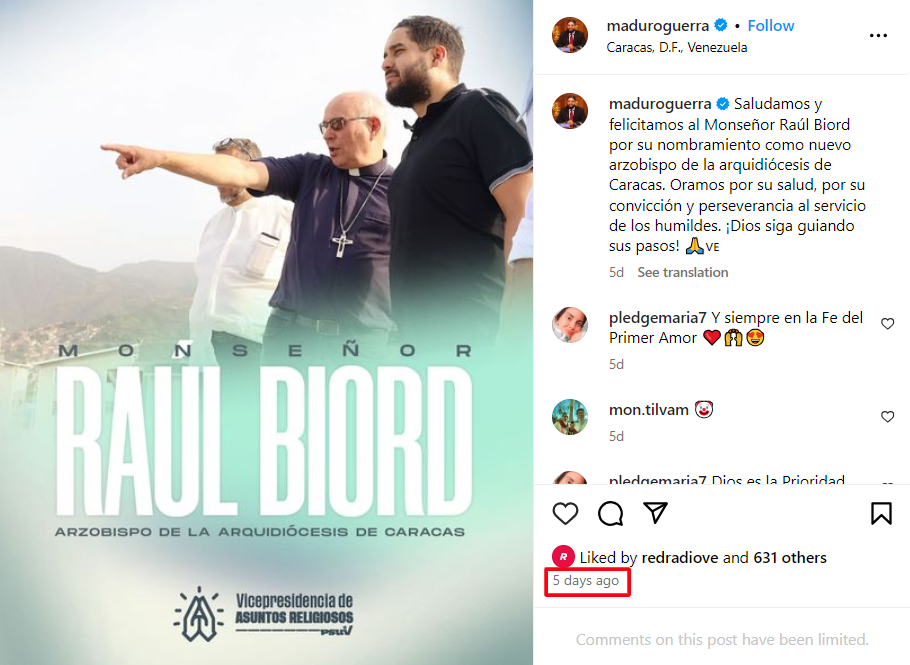Open mon.tilvam's profile avatar
Screen dimensions: 910x665
(x=569, y=417)
